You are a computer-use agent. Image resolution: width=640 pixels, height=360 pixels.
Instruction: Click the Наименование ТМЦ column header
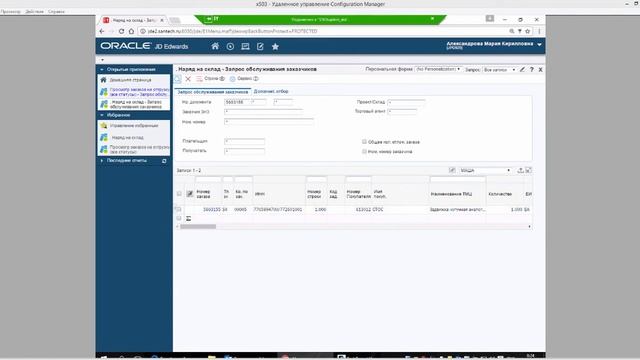click(451, 194)
